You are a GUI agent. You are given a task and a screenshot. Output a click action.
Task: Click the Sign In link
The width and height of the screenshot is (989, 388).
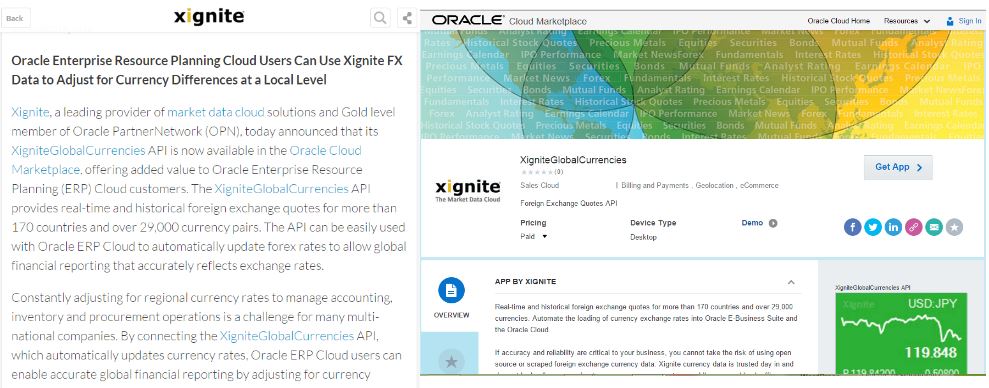click(x=969, y=21)
